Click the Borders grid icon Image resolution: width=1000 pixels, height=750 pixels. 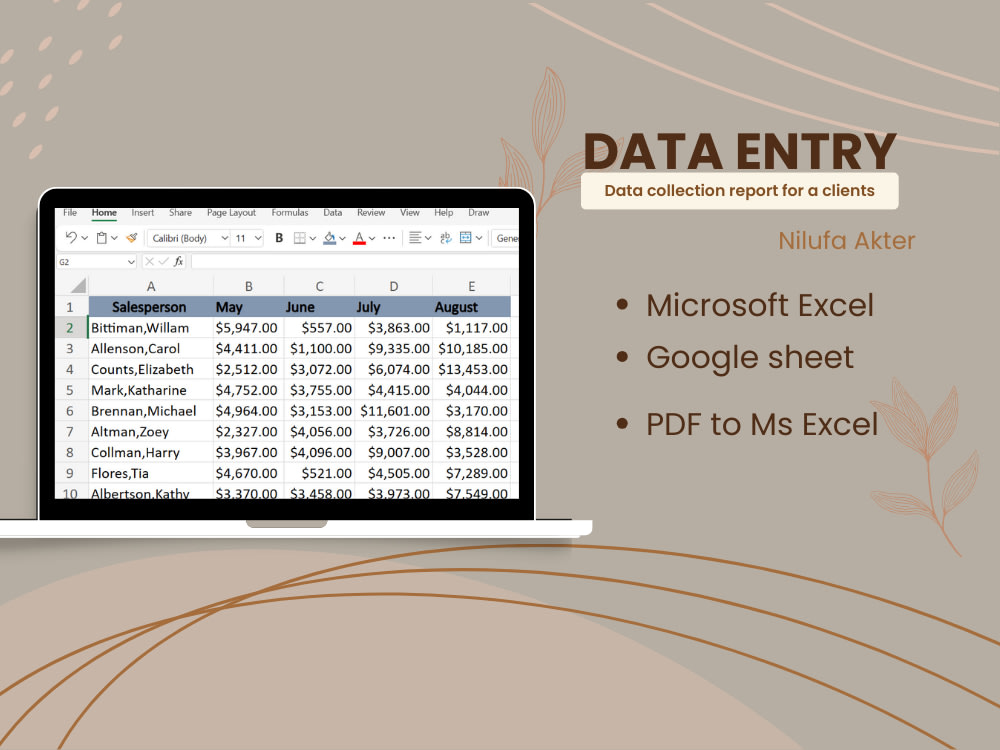click(299, 238)
